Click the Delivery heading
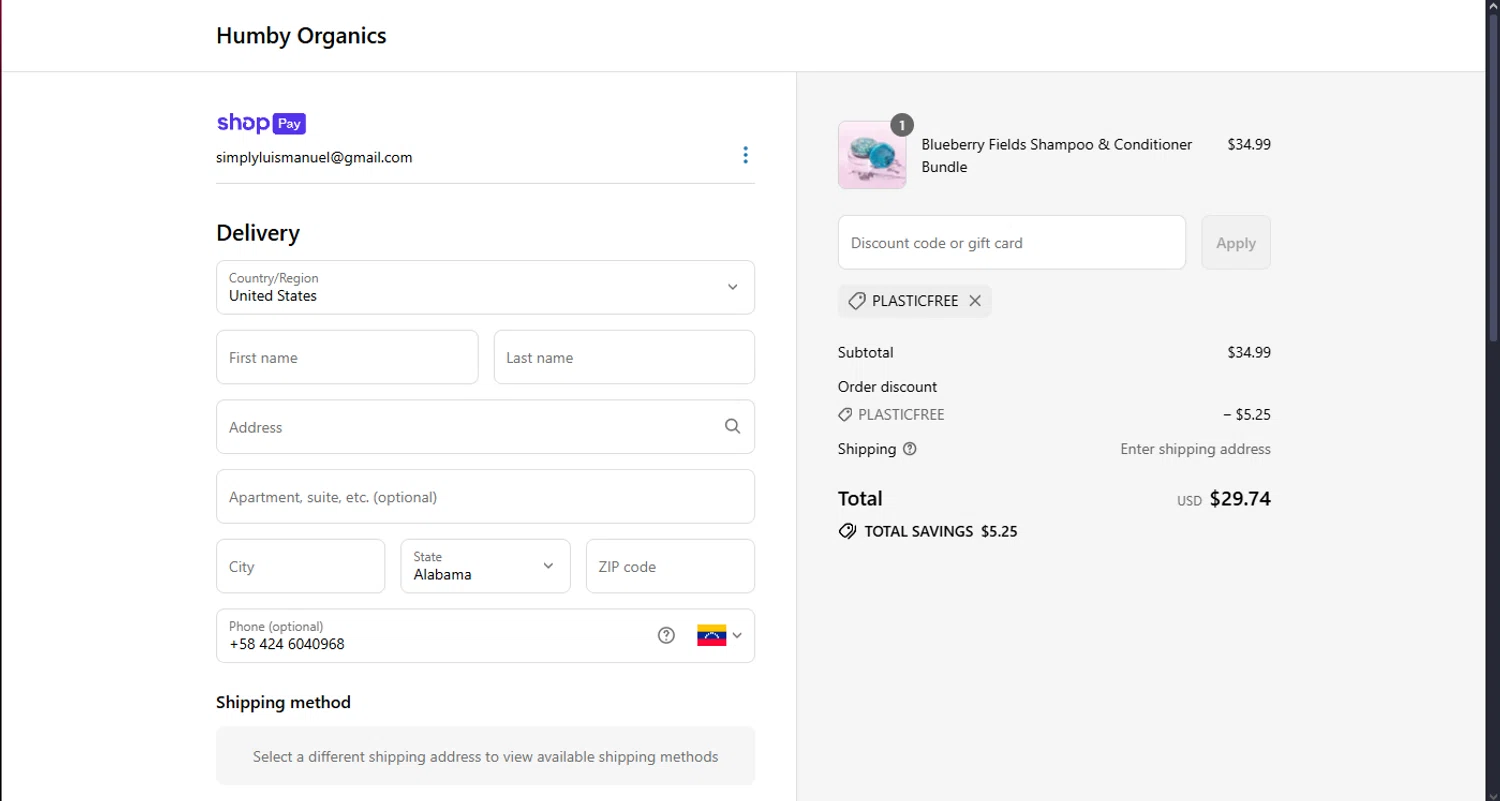The height and width of the screenshot is (801, 1500). (x=258, y=232)
